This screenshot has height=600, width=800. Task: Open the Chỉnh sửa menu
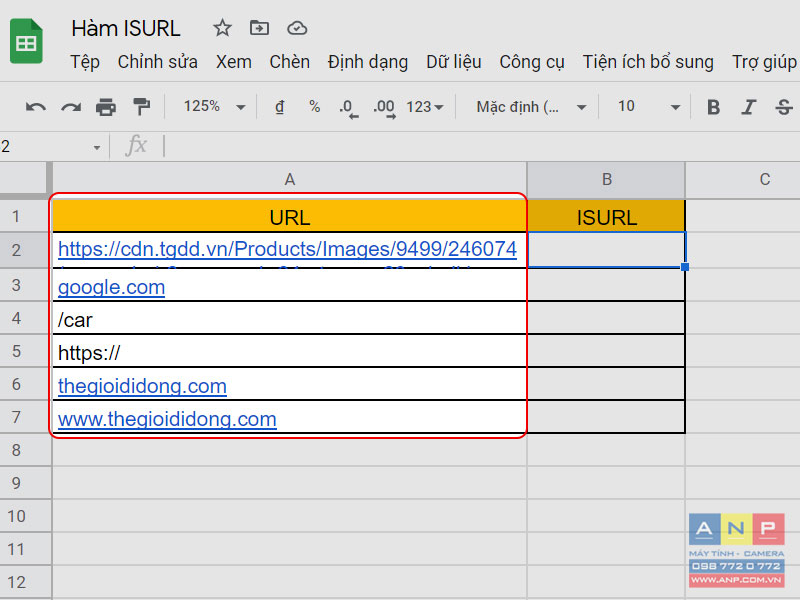[158, 62]
